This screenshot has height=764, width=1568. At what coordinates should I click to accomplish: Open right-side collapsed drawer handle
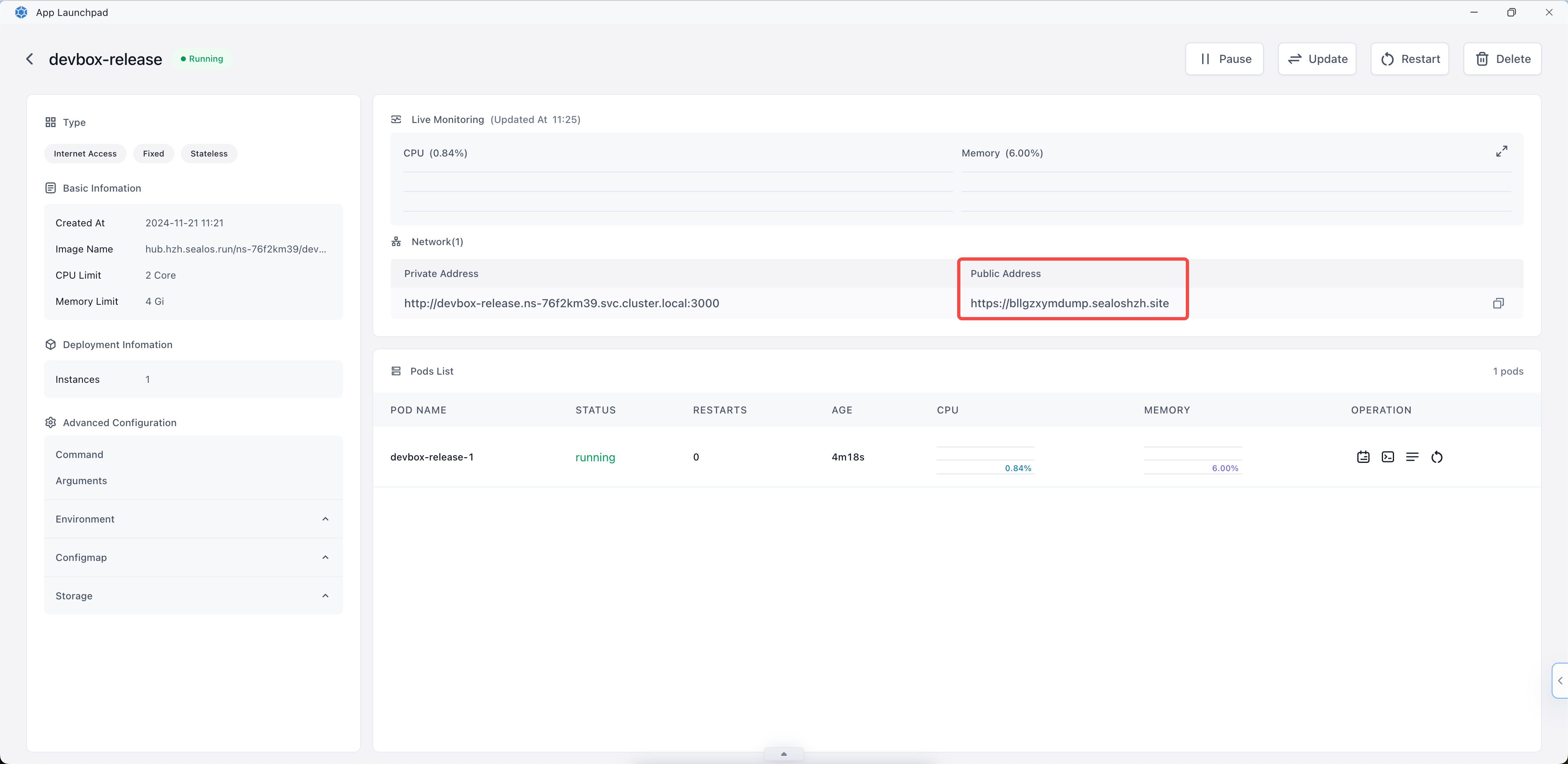click(1560, 681)
